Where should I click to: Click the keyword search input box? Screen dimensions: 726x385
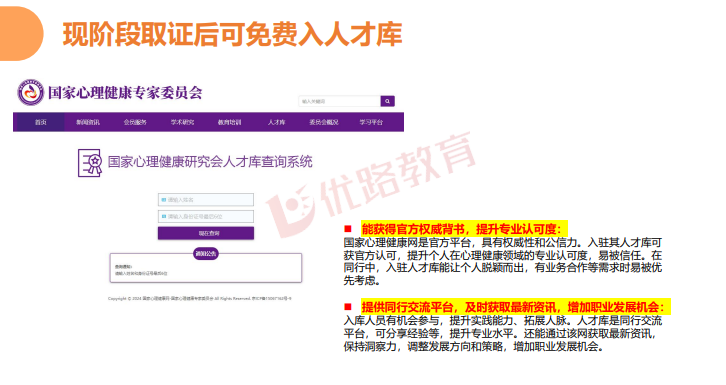pos(339,101)
